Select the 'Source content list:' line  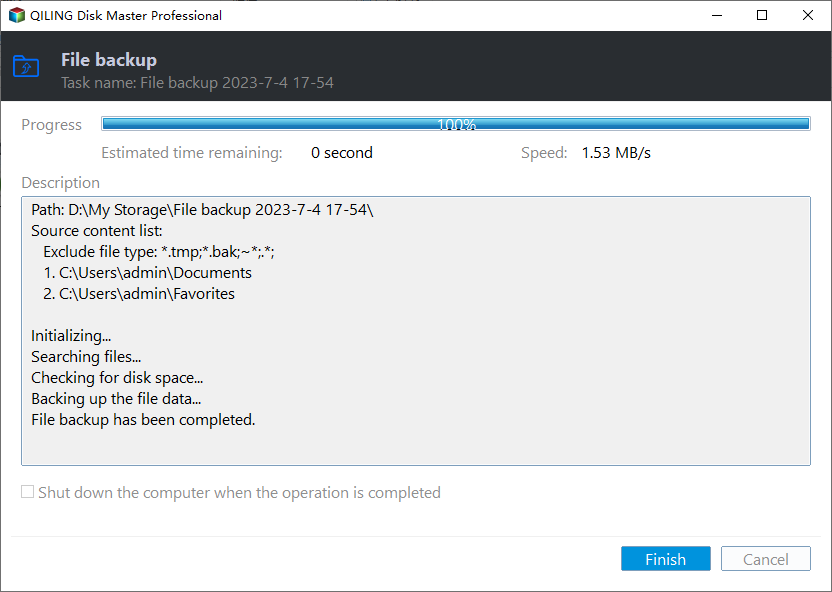point(97,231)
